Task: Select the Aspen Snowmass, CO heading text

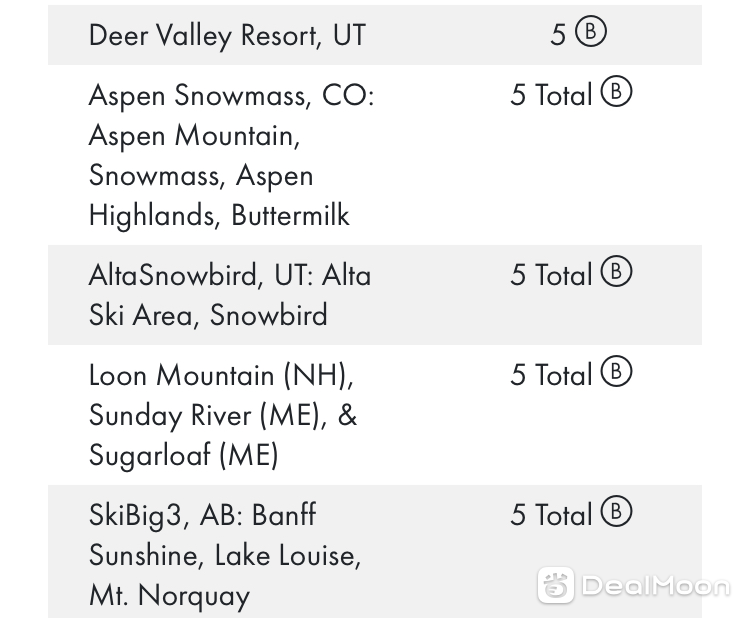Action: (x=231, y=95)
